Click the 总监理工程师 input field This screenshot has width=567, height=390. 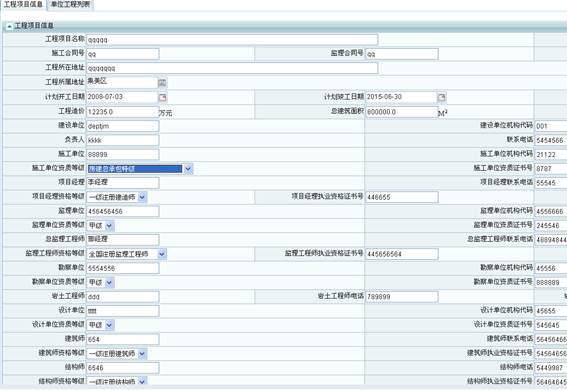pos(123,239)
